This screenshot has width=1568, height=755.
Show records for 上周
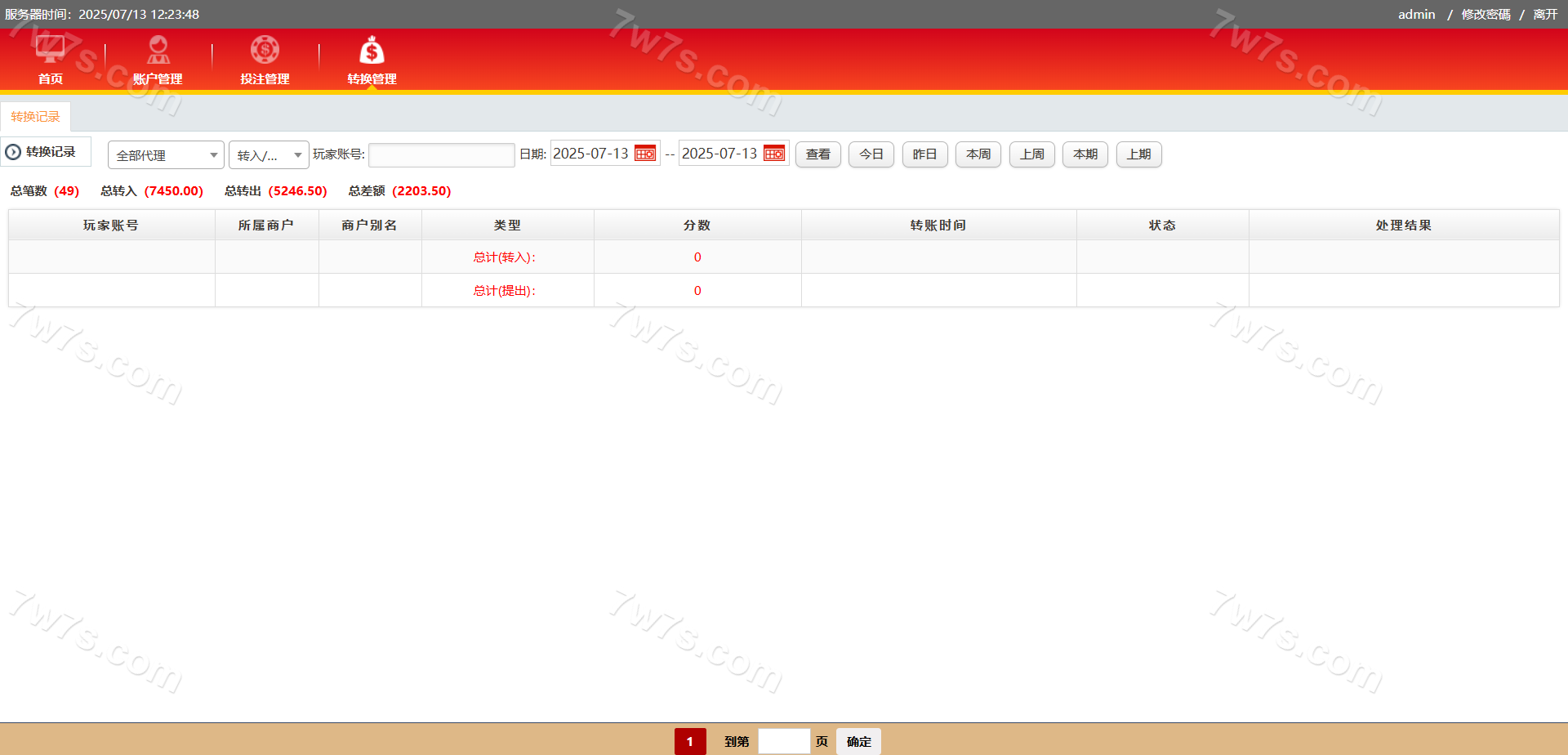click(1031, 154)
